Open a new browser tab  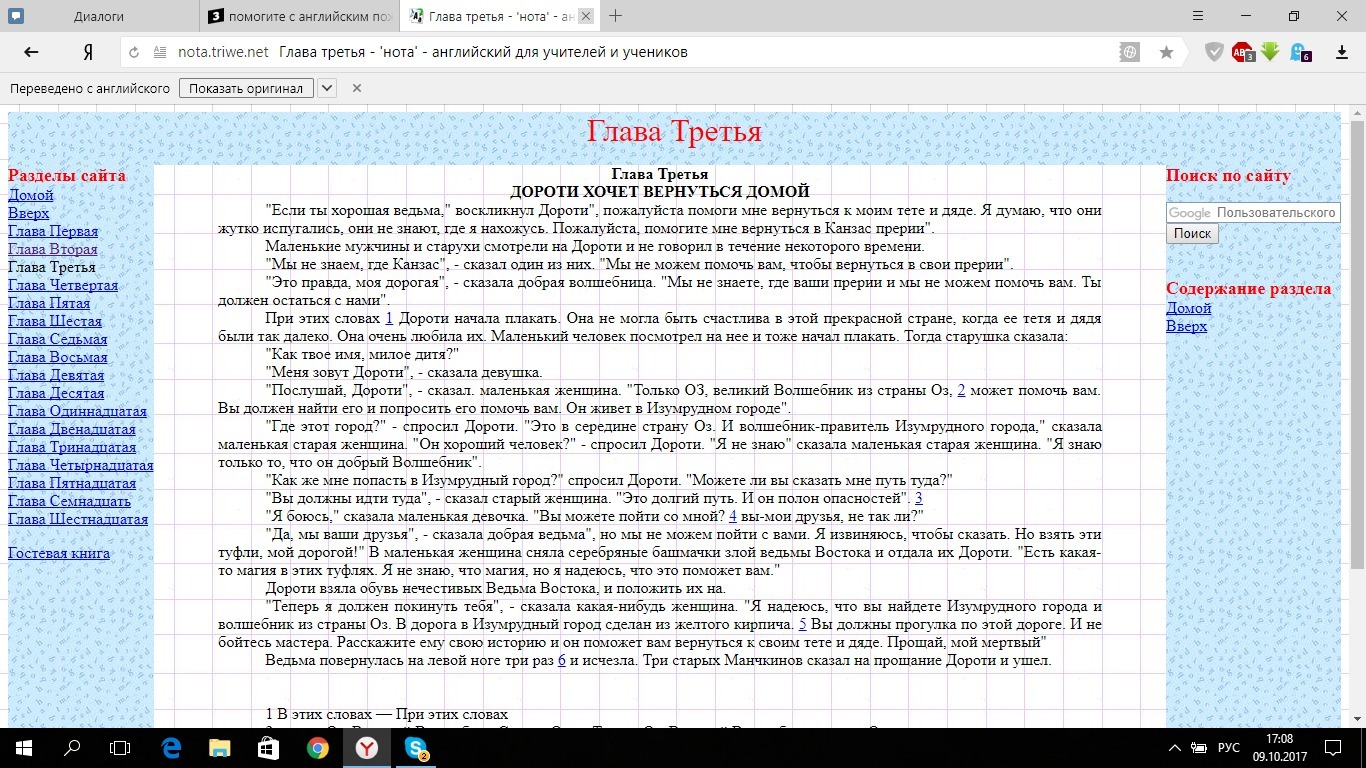click(x=616, y=16)
